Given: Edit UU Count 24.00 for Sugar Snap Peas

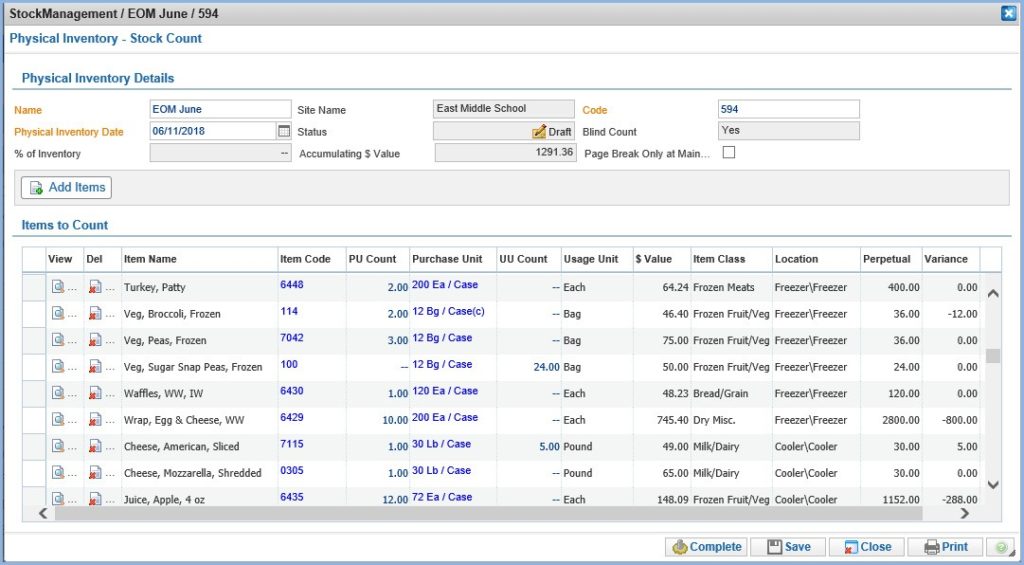Looking at the screenshot, I should (547, 367).
